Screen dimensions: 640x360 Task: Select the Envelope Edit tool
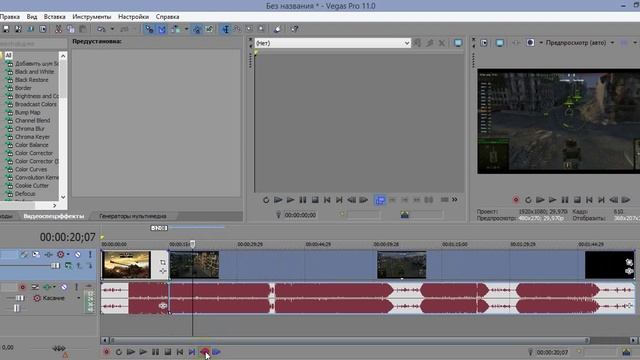coord(237,29)
